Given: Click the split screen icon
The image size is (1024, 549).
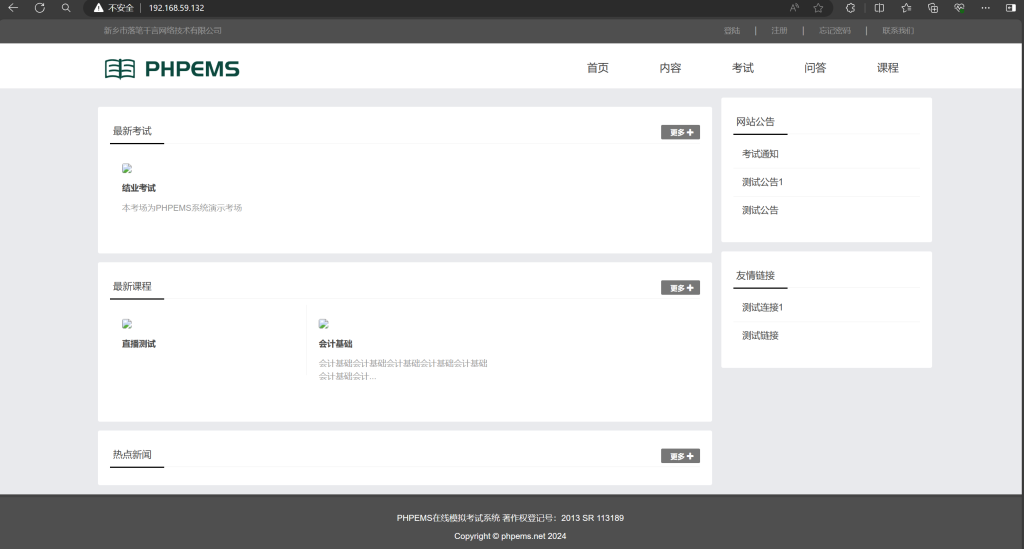Looking at the screenshot, I should point(879,7).
